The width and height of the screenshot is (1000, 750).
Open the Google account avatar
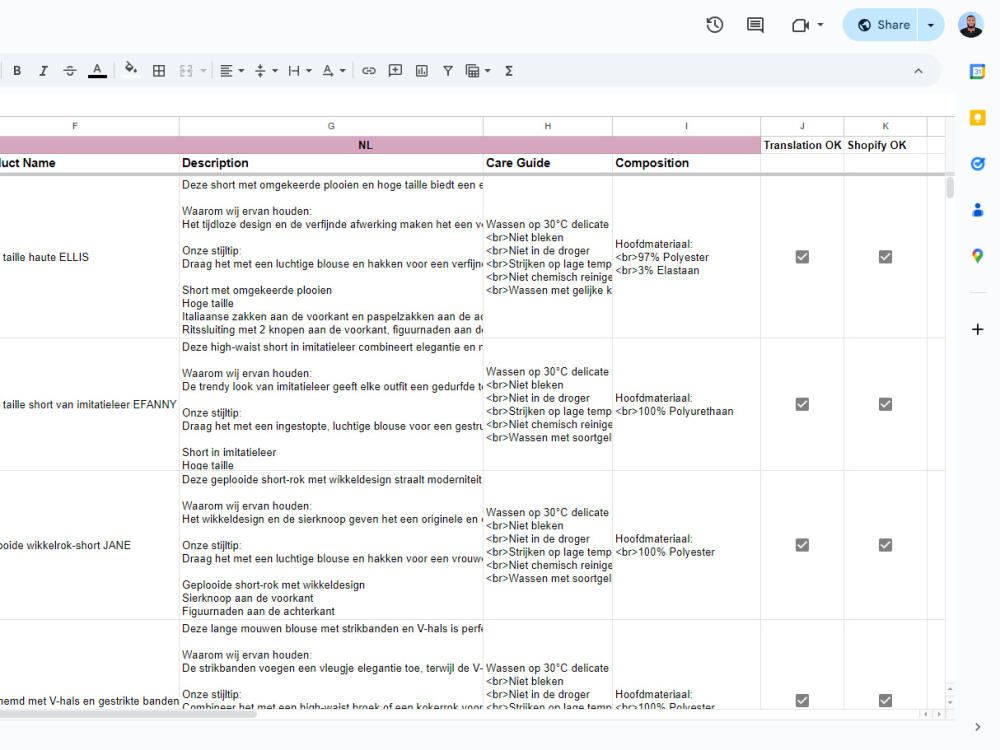coord(971,25)
